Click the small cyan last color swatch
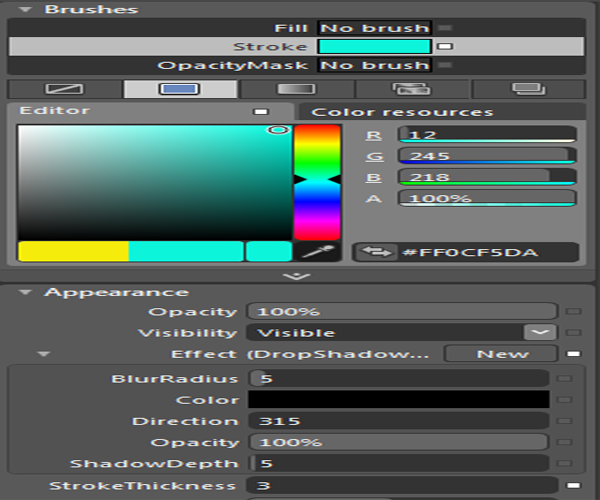This screenshot has height=500, width=600. 269,251
